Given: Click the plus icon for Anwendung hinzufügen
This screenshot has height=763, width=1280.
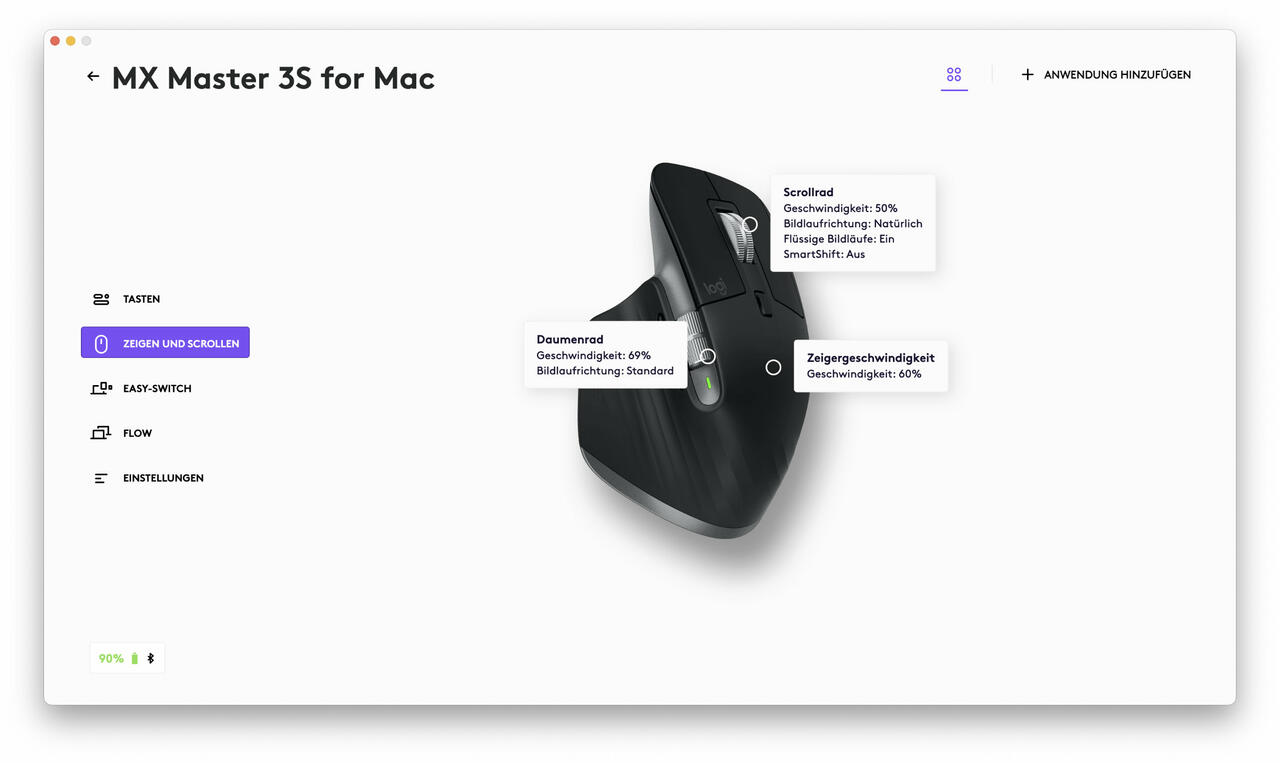Looking at the screenshot, I should click(x=1027, y=75).
